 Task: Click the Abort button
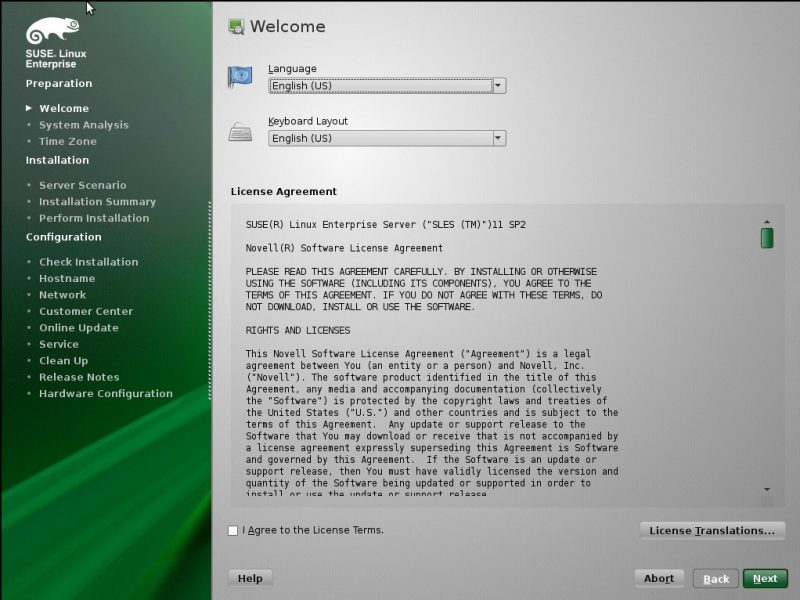coord(659,578)
